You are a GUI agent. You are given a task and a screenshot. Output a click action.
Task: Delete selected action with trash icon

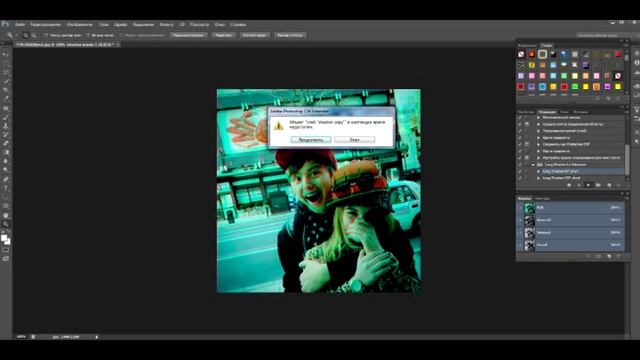coord(619,185)
